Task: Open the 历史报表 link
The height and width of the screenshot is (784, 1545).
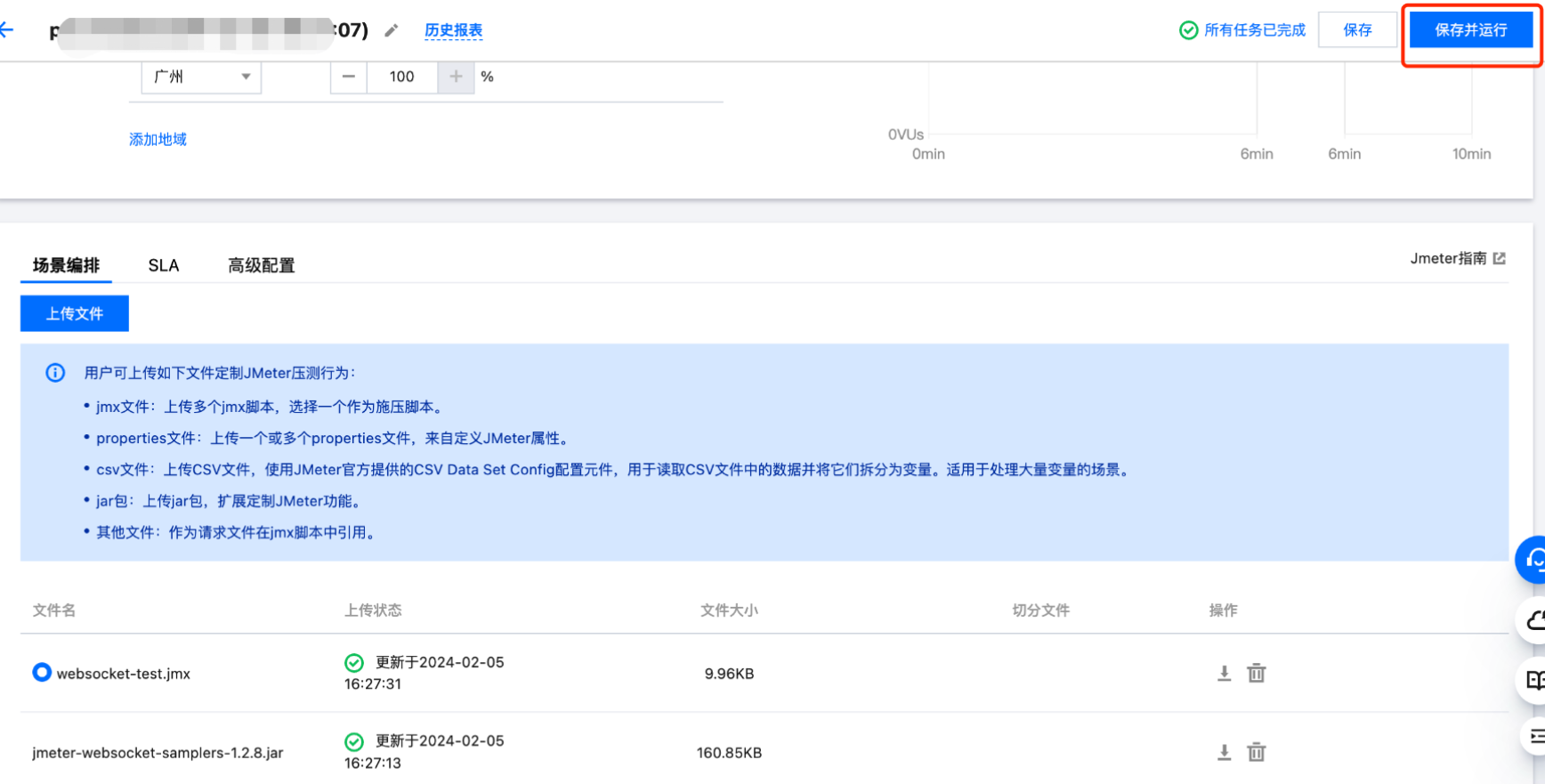Action: [x=453, y=30]
